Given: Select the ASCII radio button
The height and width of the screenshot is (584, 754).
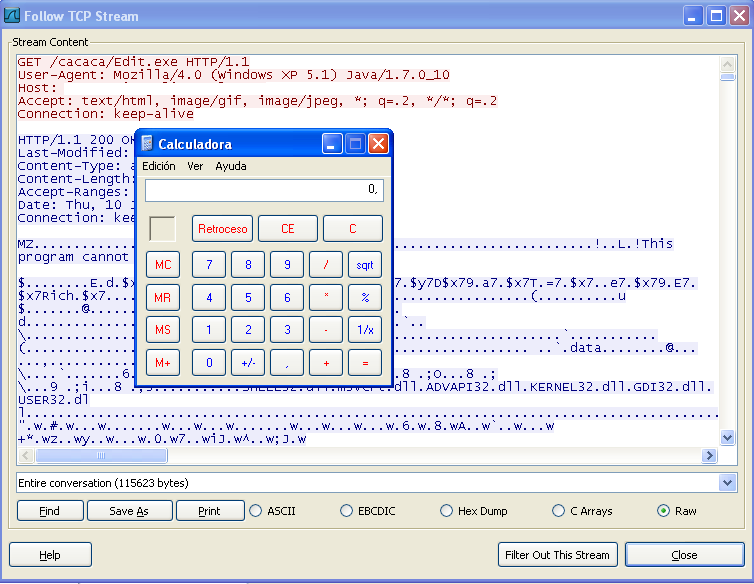Looking at the screenshot, I should 256,511.
